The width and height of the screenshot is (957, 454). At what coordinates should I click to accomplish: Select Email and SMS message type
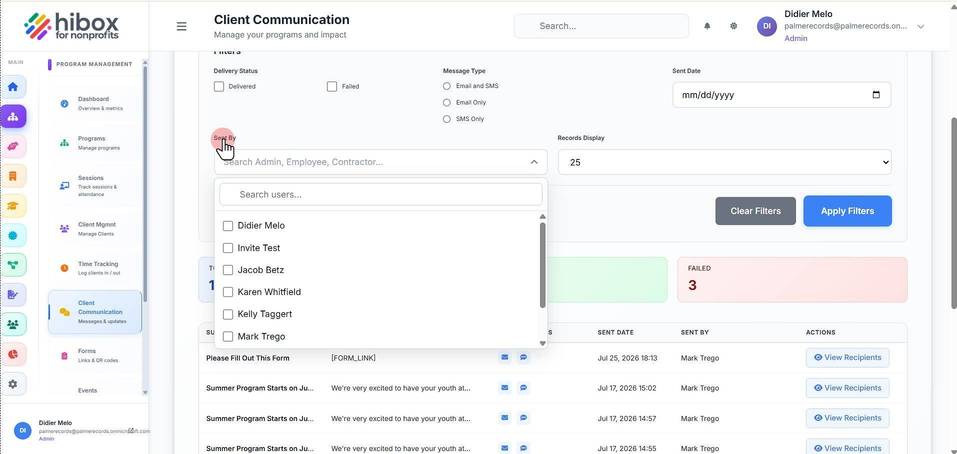447,86
